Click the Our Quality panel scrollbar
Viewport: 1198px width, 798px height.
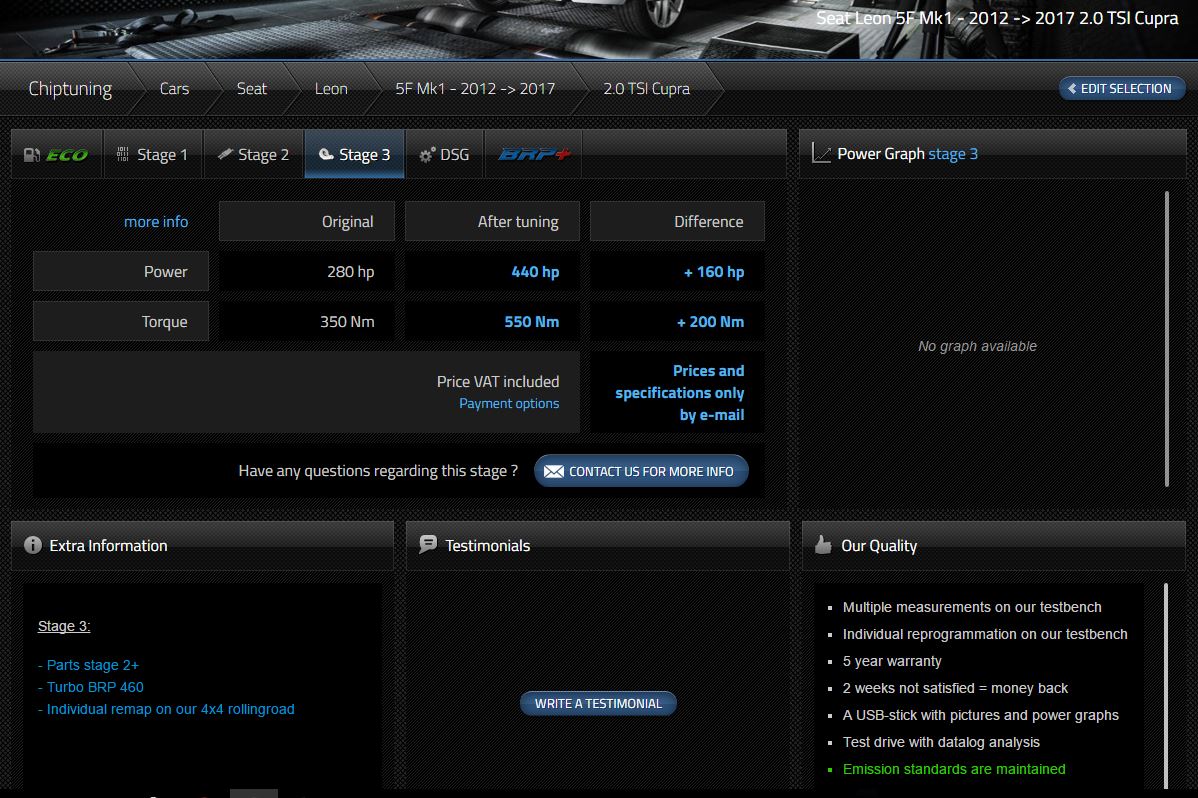pyautogui.click(x=1165, y=686)
